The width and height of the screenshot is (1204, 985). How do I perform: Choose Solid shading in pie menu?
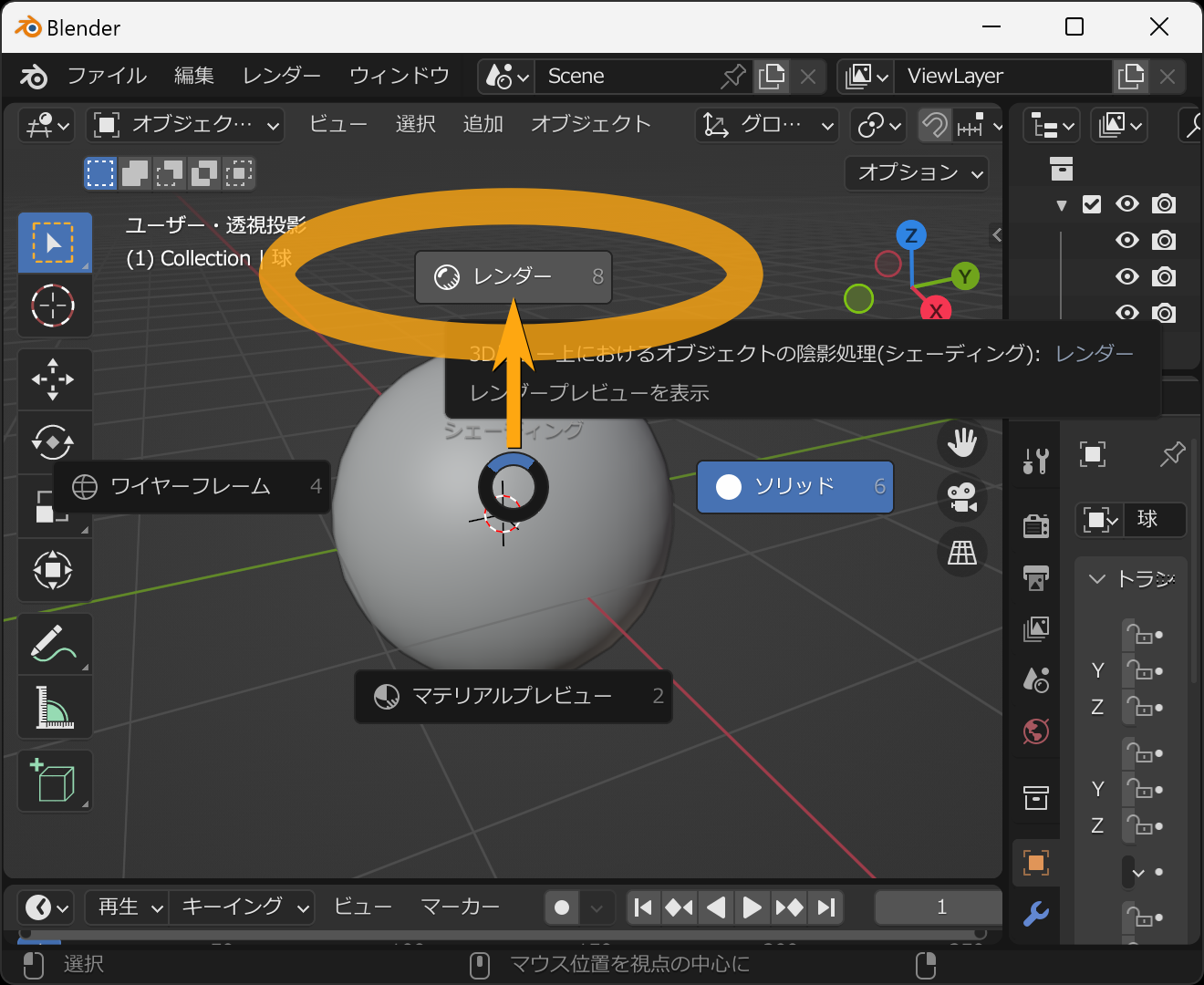794,486
